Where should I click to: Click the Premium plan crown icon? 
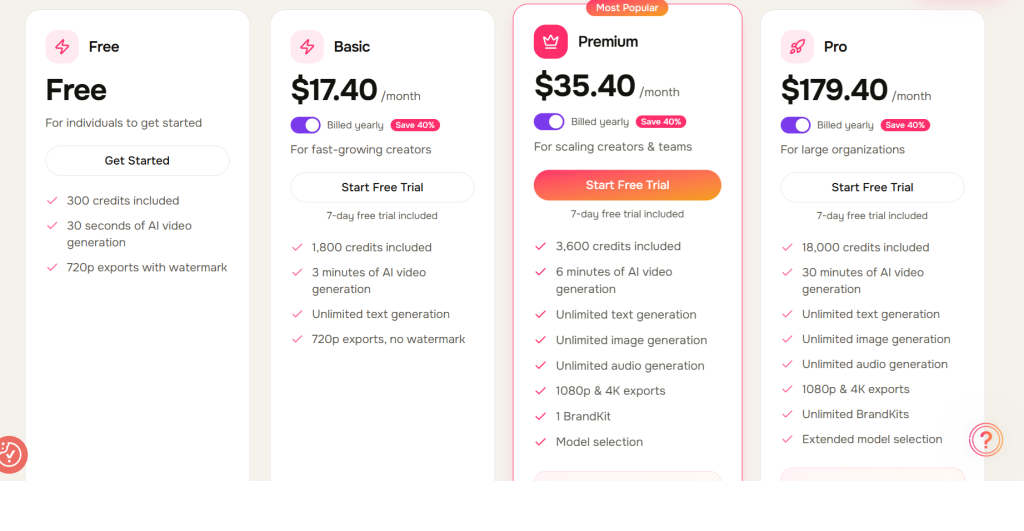point(550,42)
